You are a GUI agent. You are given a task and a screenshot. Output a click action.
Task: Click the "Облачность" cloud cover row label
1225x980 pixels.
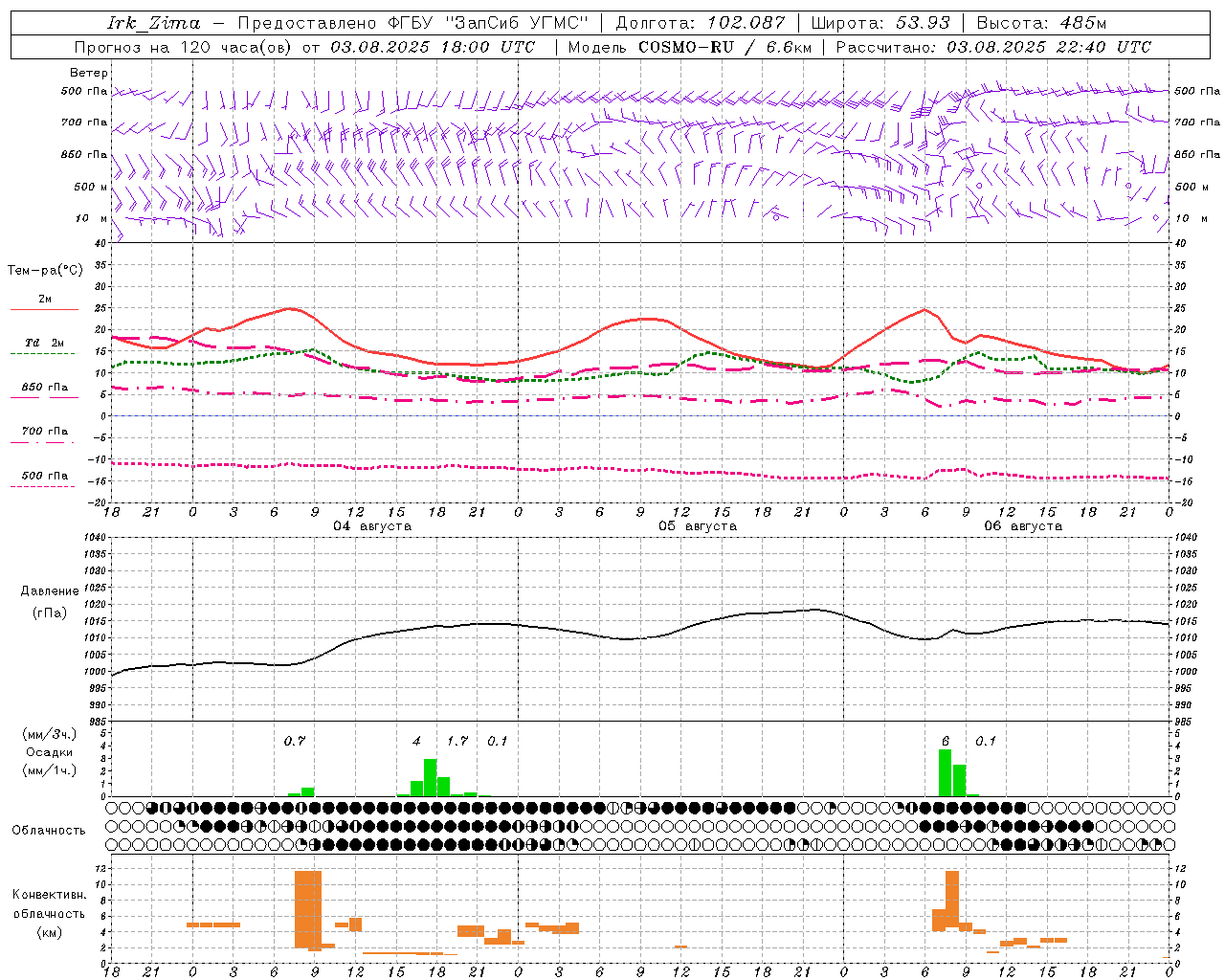pos(49,831)
